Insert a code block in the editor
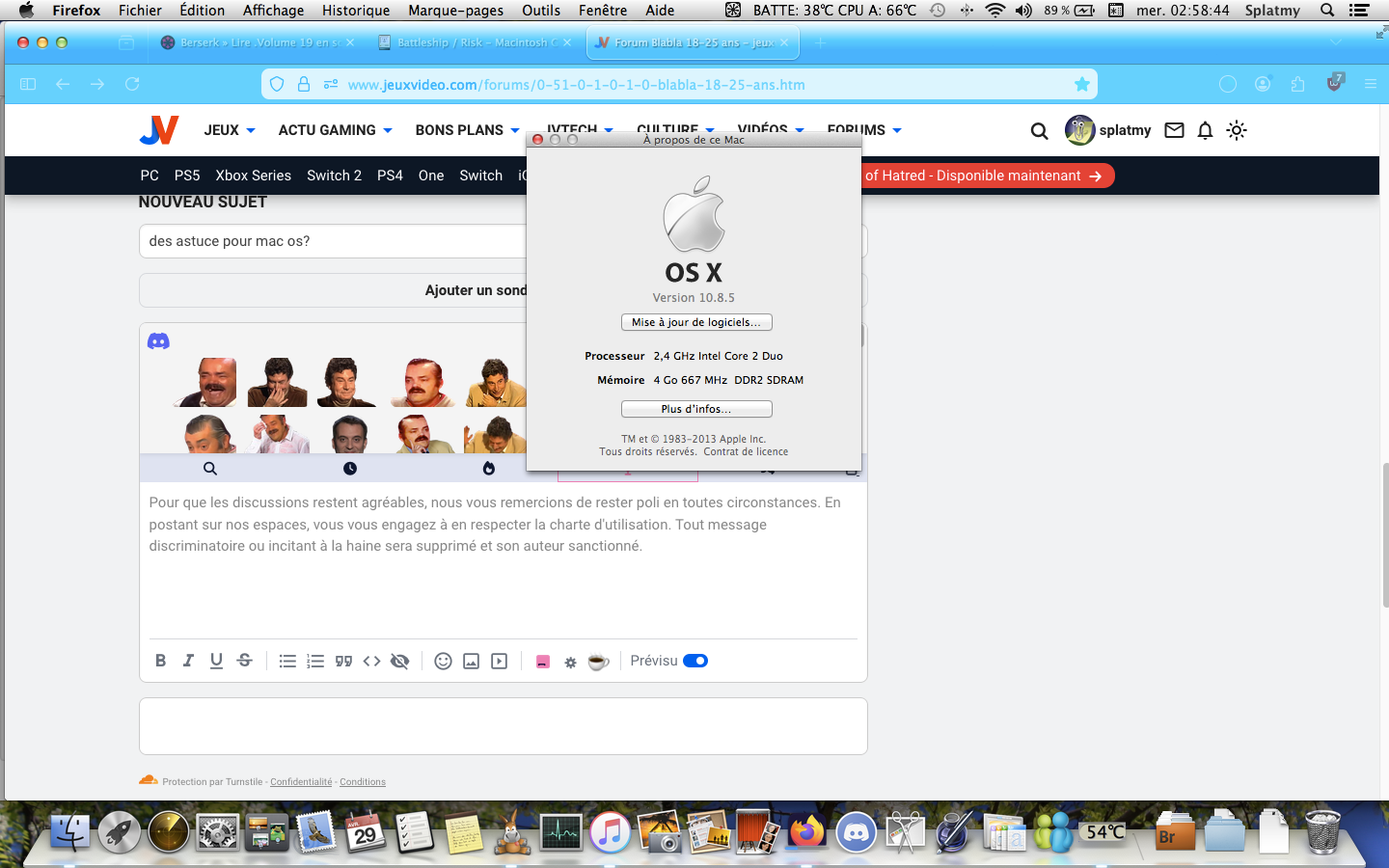Screen dimensions: 1389x868 tap(371, 661)
